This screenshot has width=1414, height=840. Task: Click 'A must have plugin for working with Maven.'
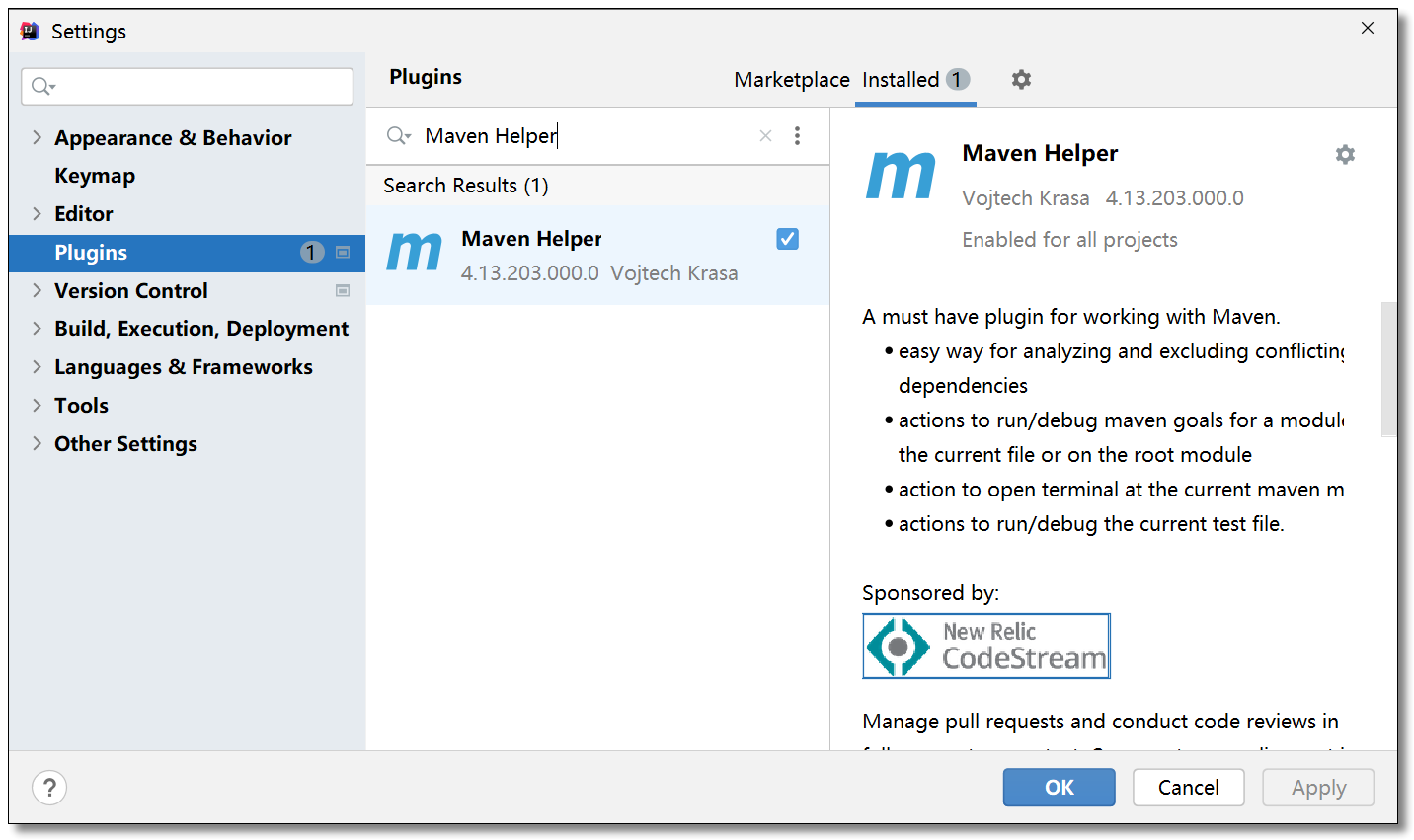(x=1071, y=317)
